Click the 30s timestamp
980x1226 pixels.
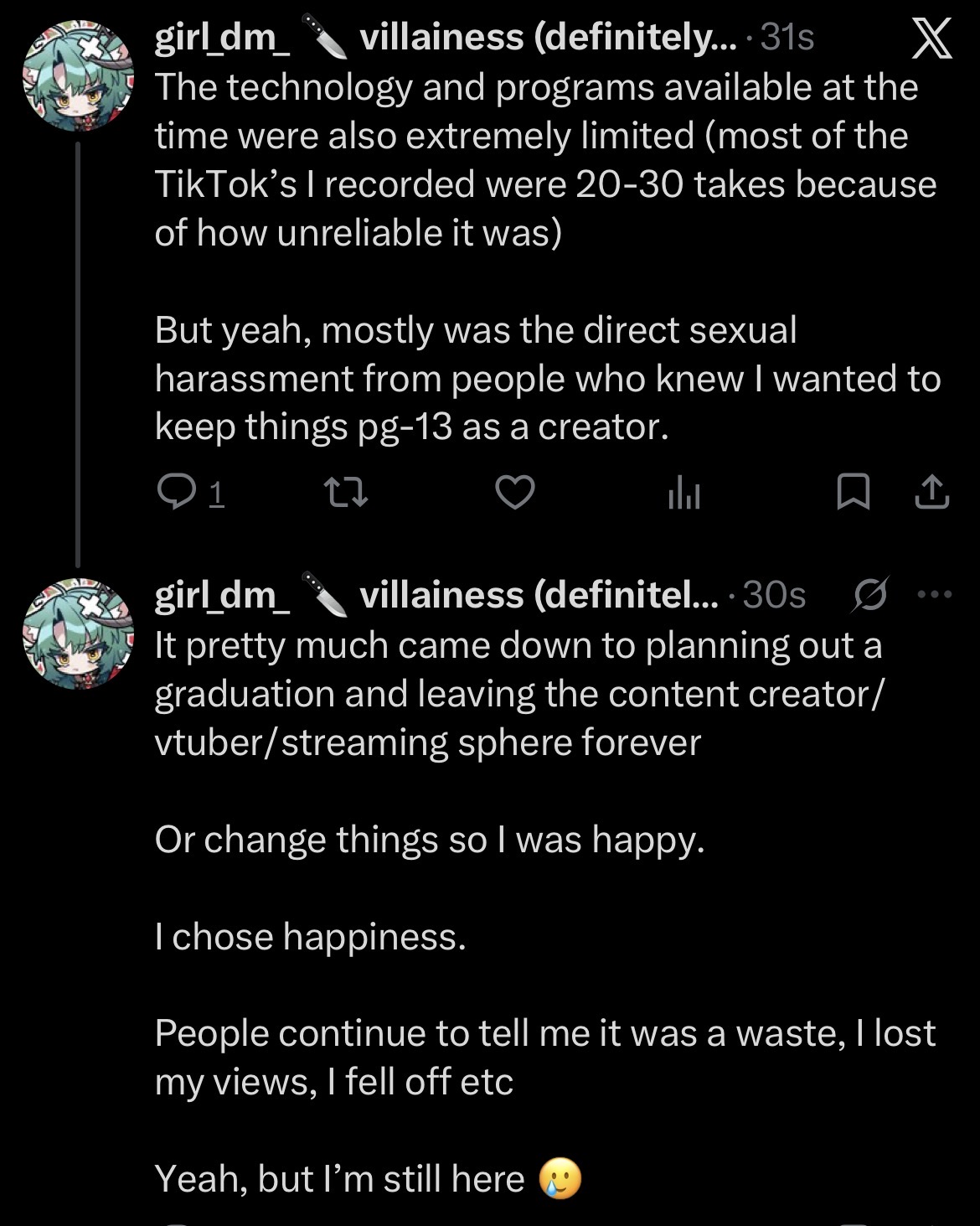[x=775, y=594]
